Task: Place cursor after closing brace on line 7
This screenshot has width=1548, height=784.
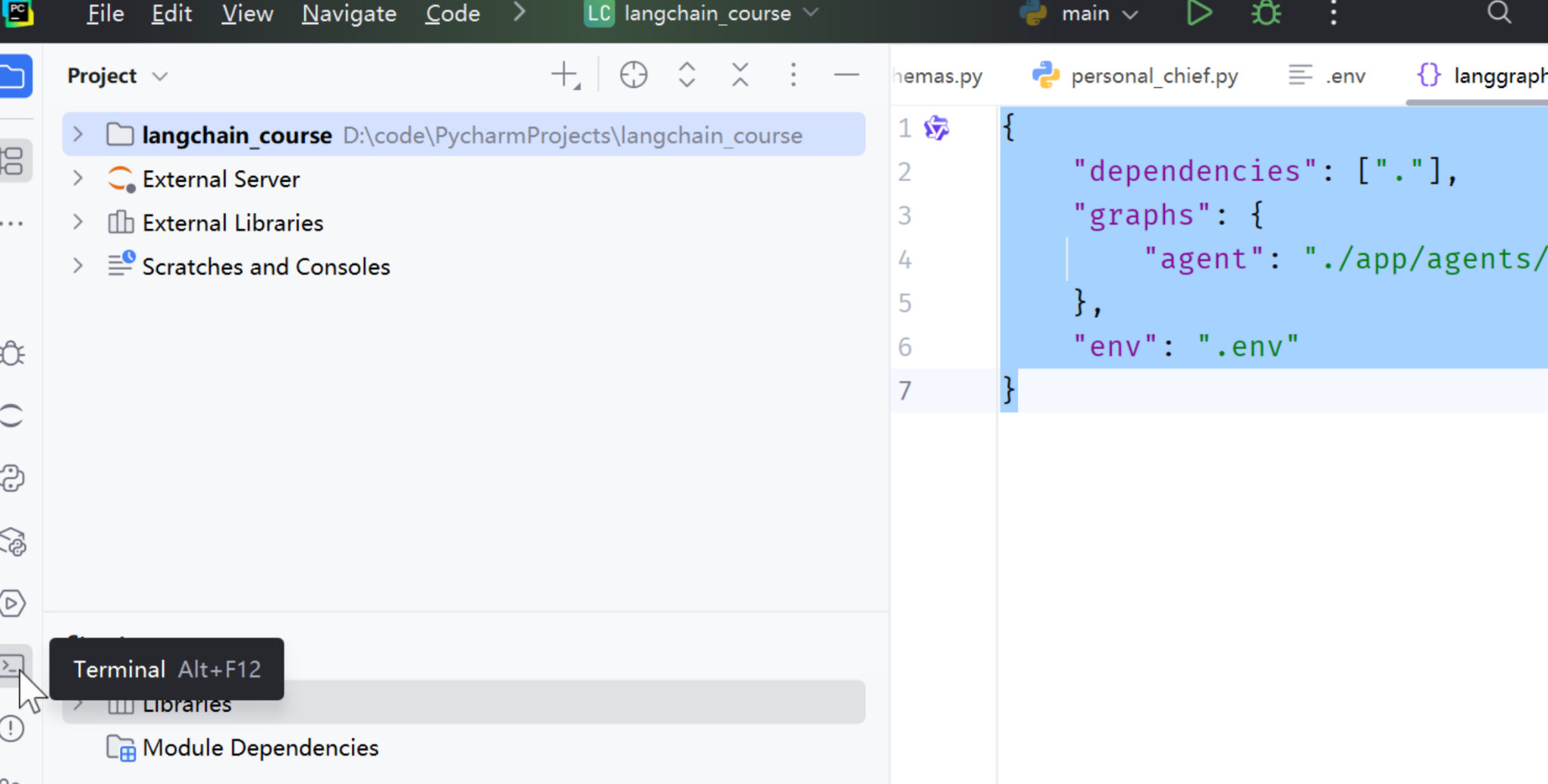Action: tap(1019, 390)
